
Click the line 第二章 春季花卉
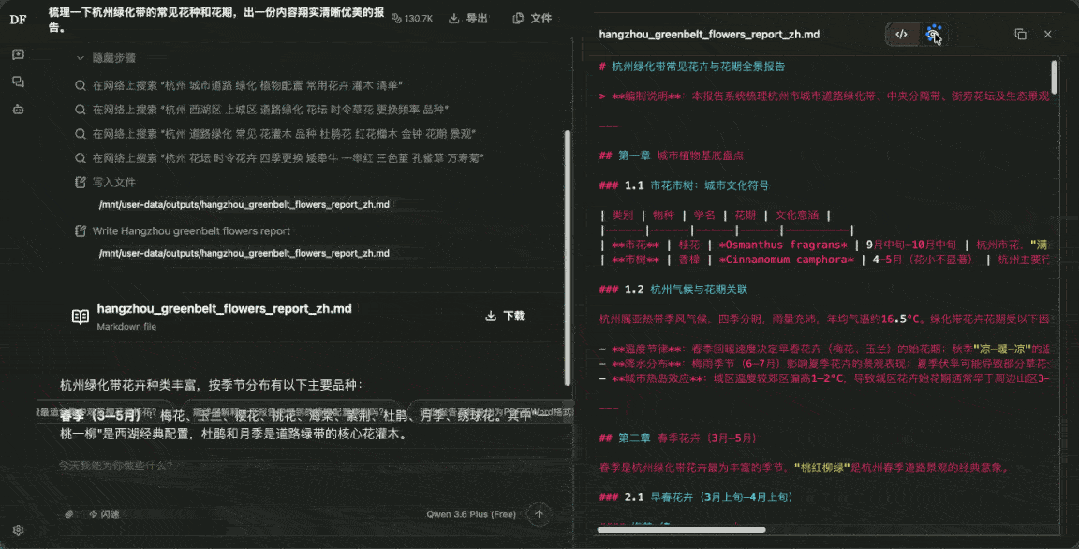click(x=678, y=438)
